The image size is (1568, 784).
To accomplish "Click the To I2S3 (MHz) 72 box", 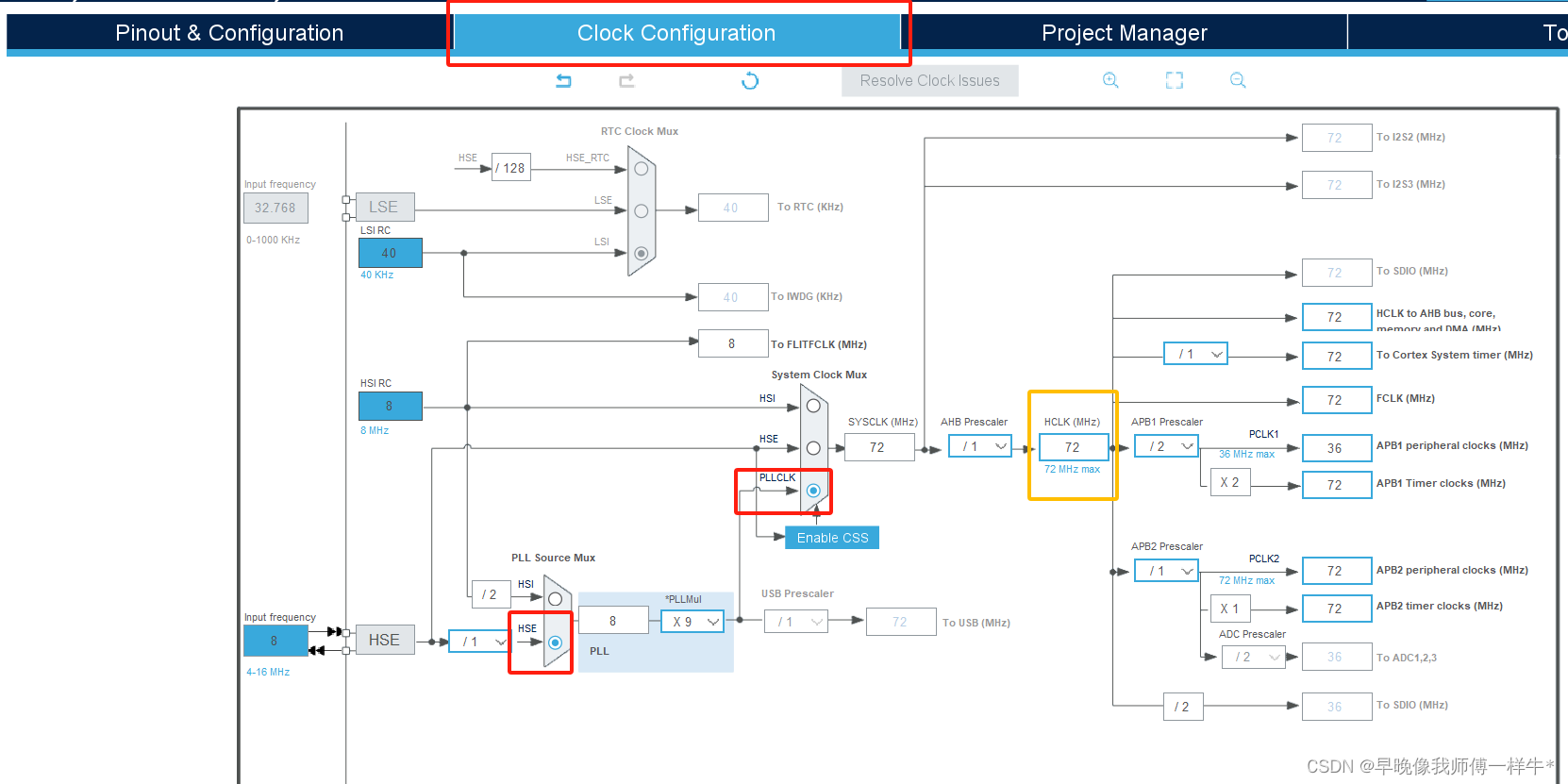I will tap(1337, 185).
